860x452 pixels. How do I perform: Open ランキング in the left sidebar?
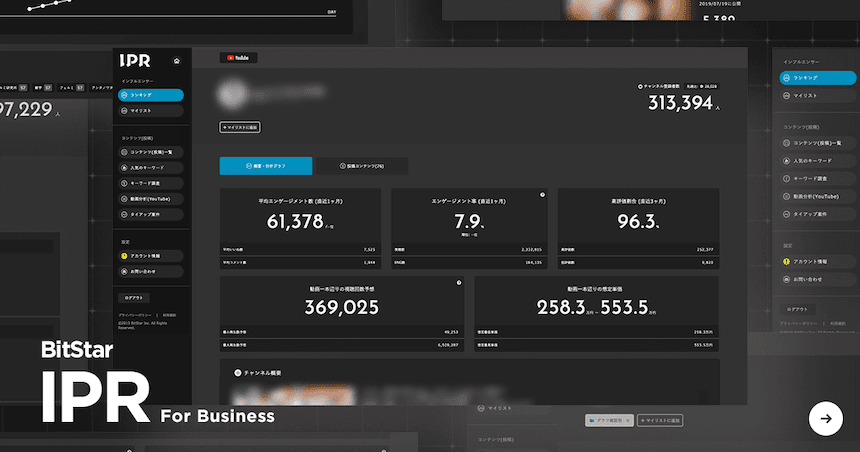point(150,95)
